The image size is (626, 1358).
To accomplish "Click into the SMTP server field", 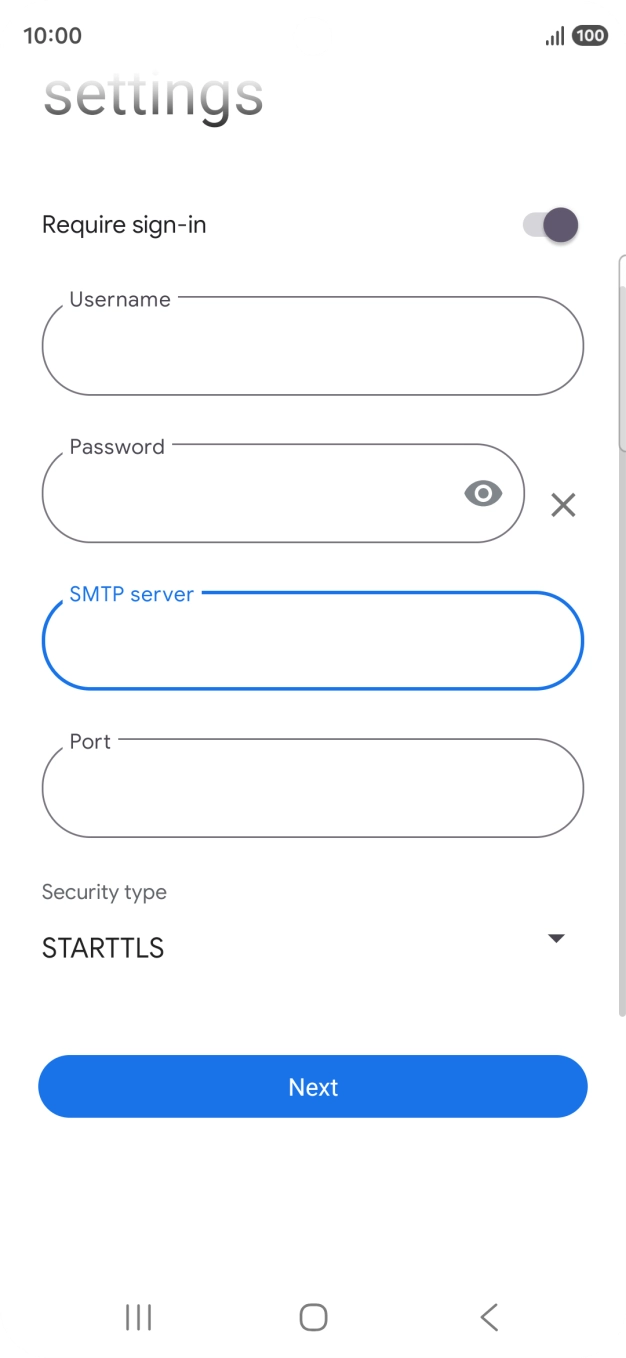I will (312, 641).
